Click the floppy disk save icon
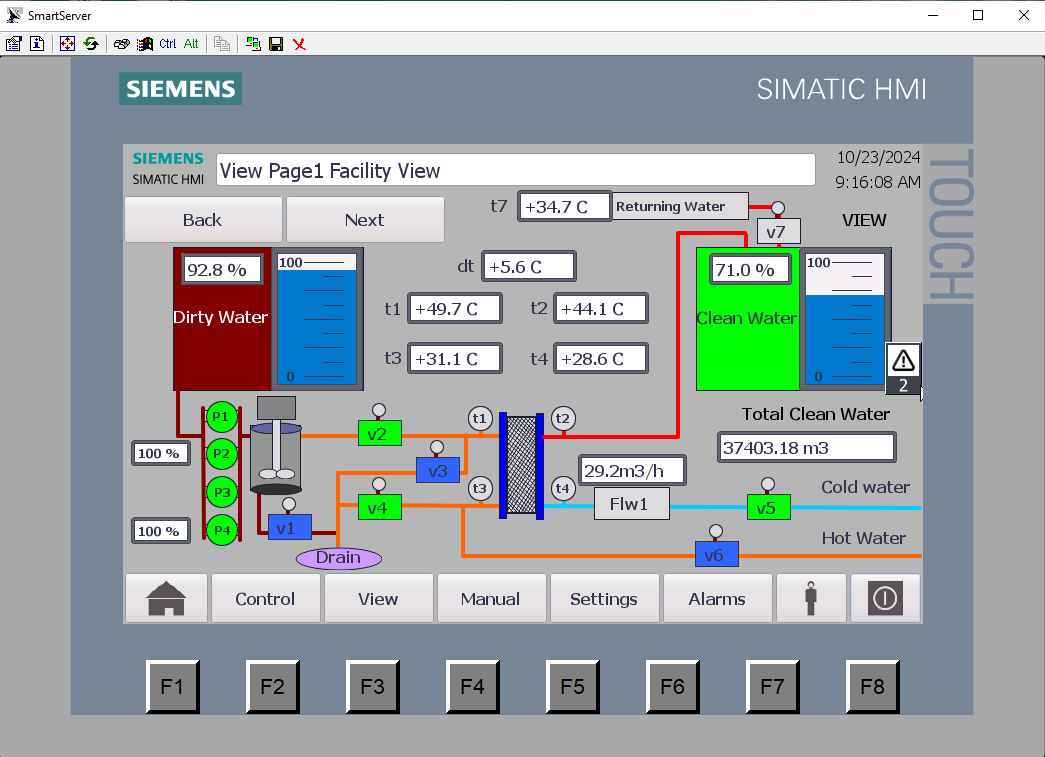Screen dimensions: 1045x757 (x=276, y=44)
